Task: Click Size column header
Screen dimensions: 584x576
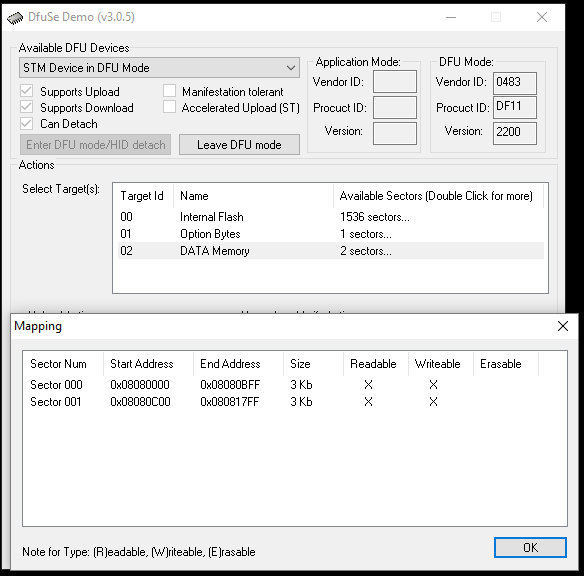Action: pyautogui.click(x=313, y=364)
